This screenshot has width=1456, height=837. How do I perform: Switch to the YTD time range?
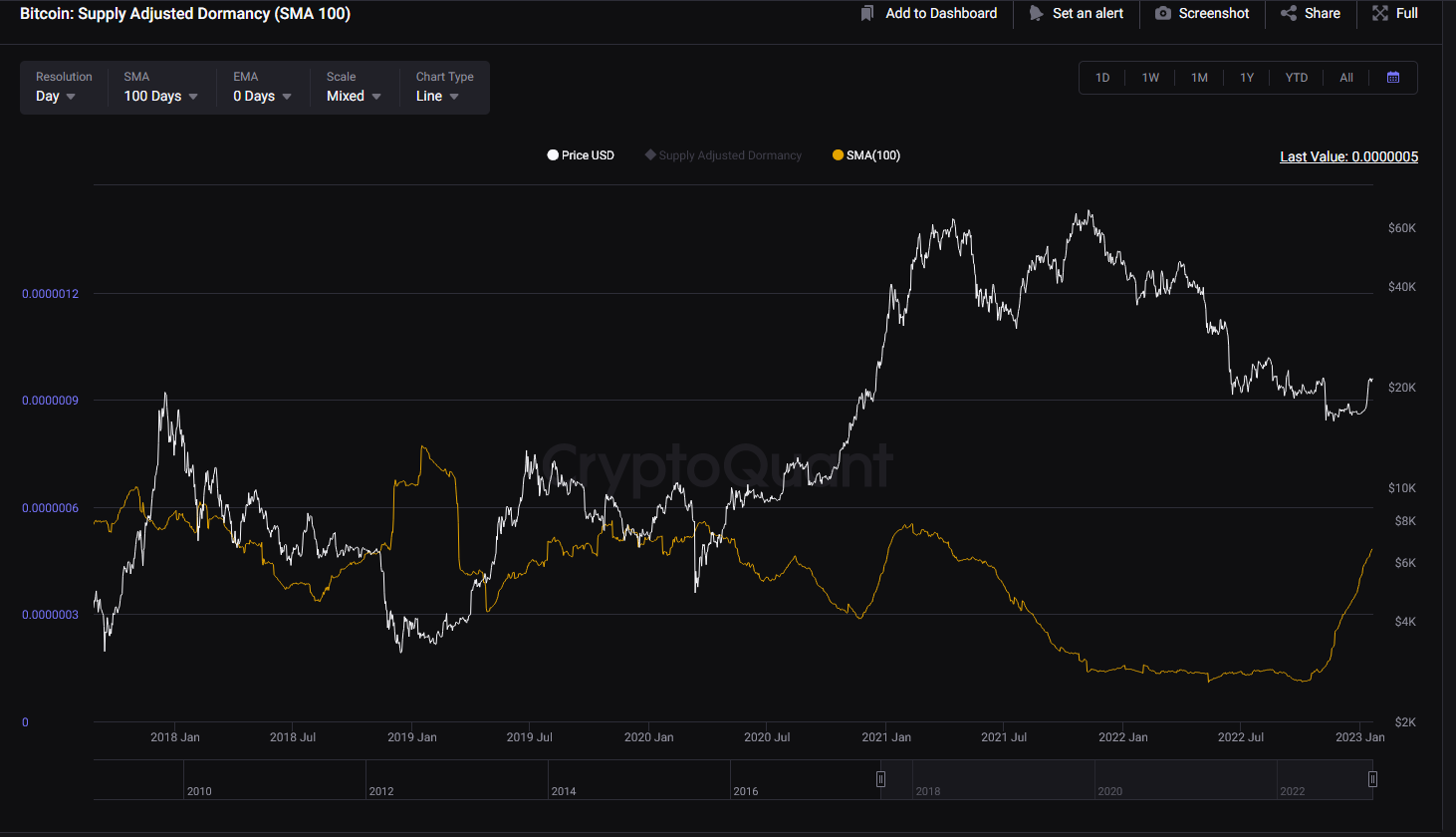(x=1296, y=77)
